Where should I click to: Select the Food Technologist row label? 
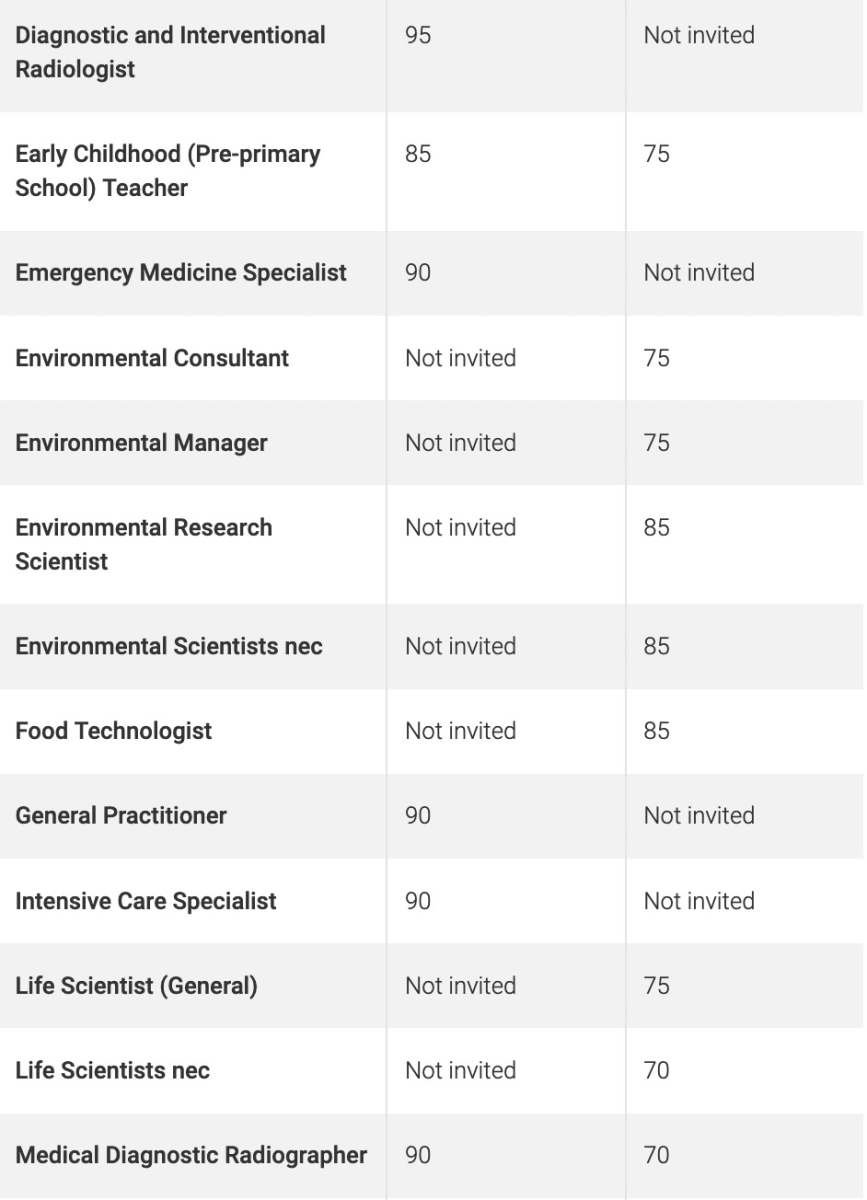pyautogui.click(x=113, y=731)
